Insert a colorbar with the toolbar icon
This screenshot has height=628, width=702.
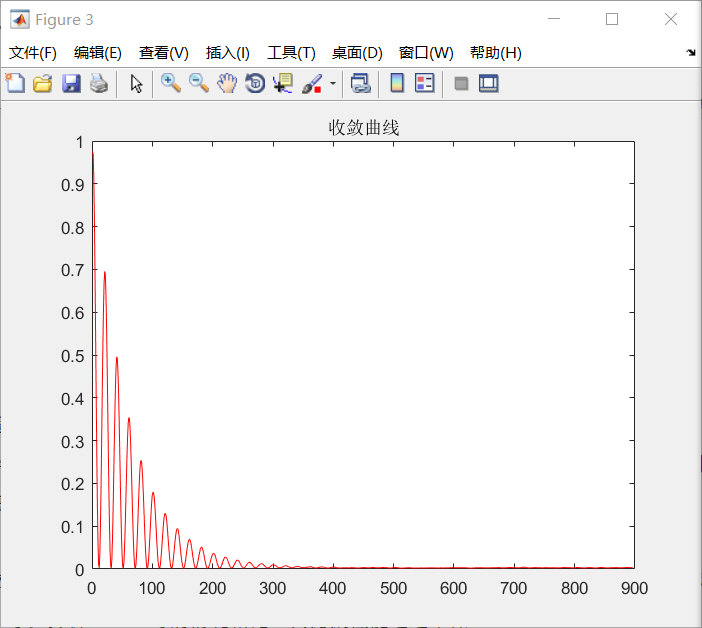(x=397, y=83)
